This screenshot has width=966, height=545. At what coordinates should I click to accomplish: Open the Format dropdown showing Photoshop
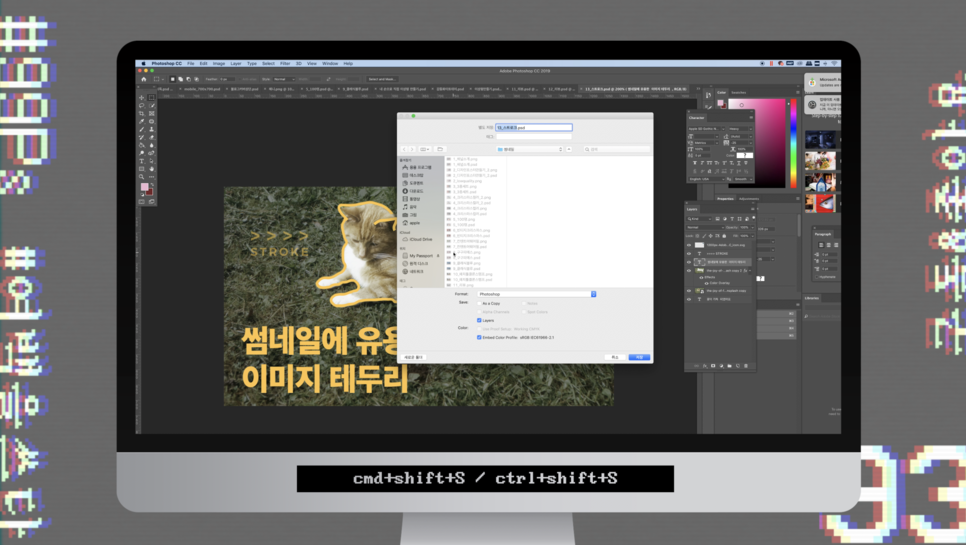537,294
